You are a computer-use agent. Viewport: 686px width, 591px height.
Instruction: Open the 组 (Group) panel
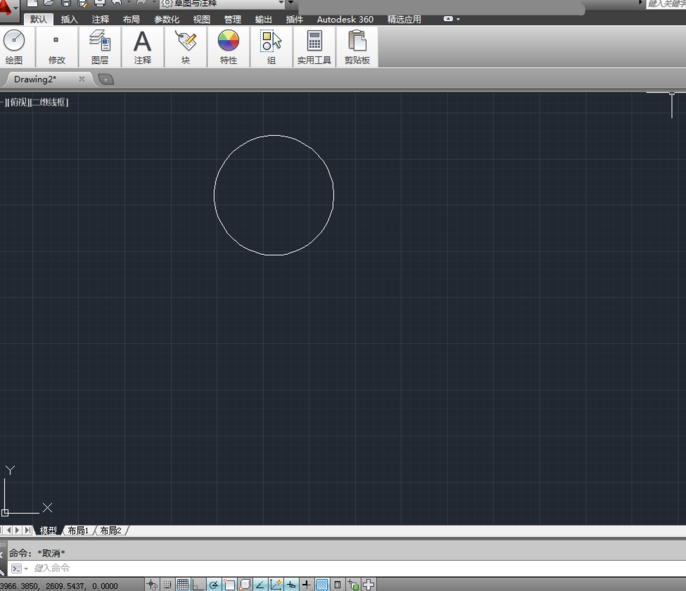tap(271, 47)
